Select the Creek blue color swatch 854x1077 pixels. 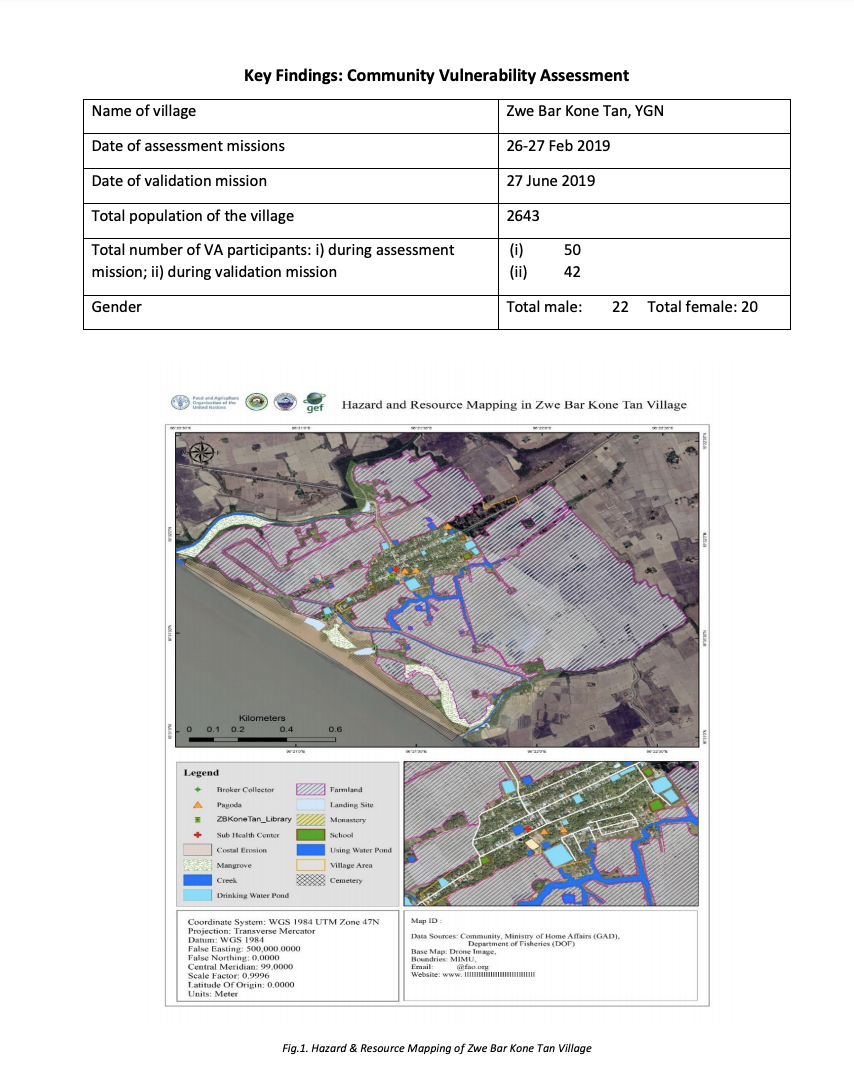click(196, 880)
